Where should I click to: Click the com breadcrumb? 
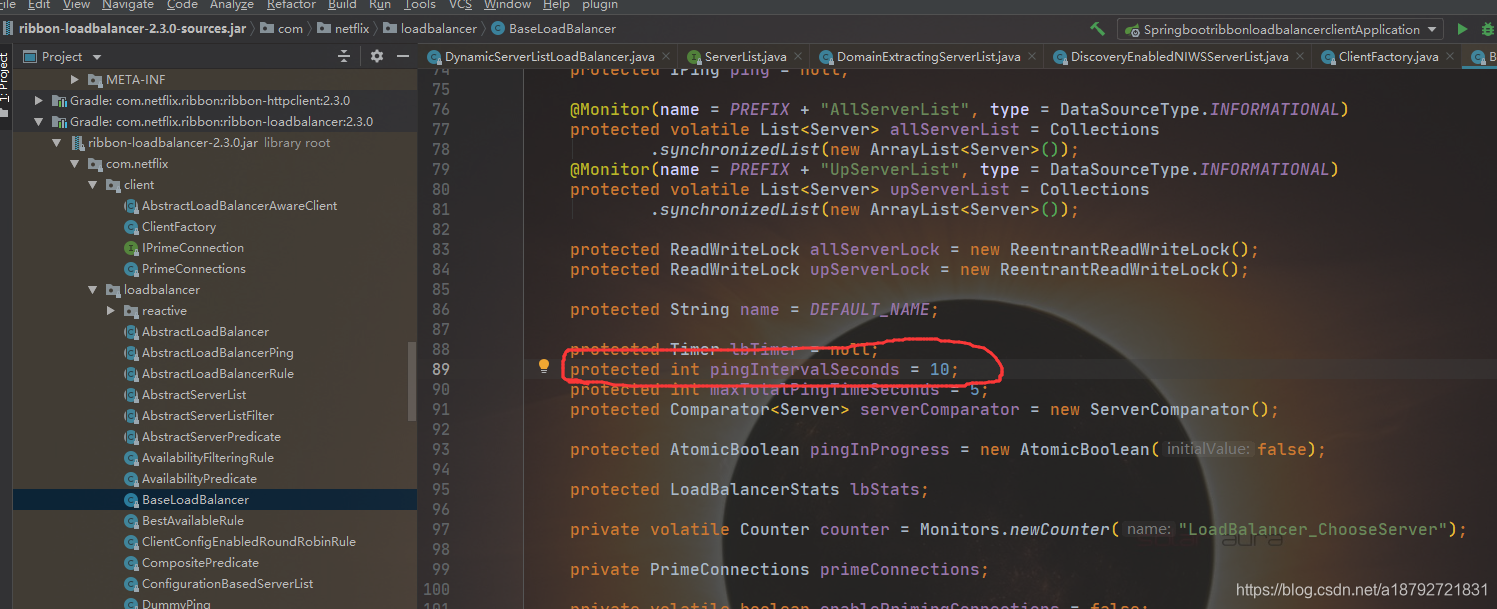click(x=291, y=28)
